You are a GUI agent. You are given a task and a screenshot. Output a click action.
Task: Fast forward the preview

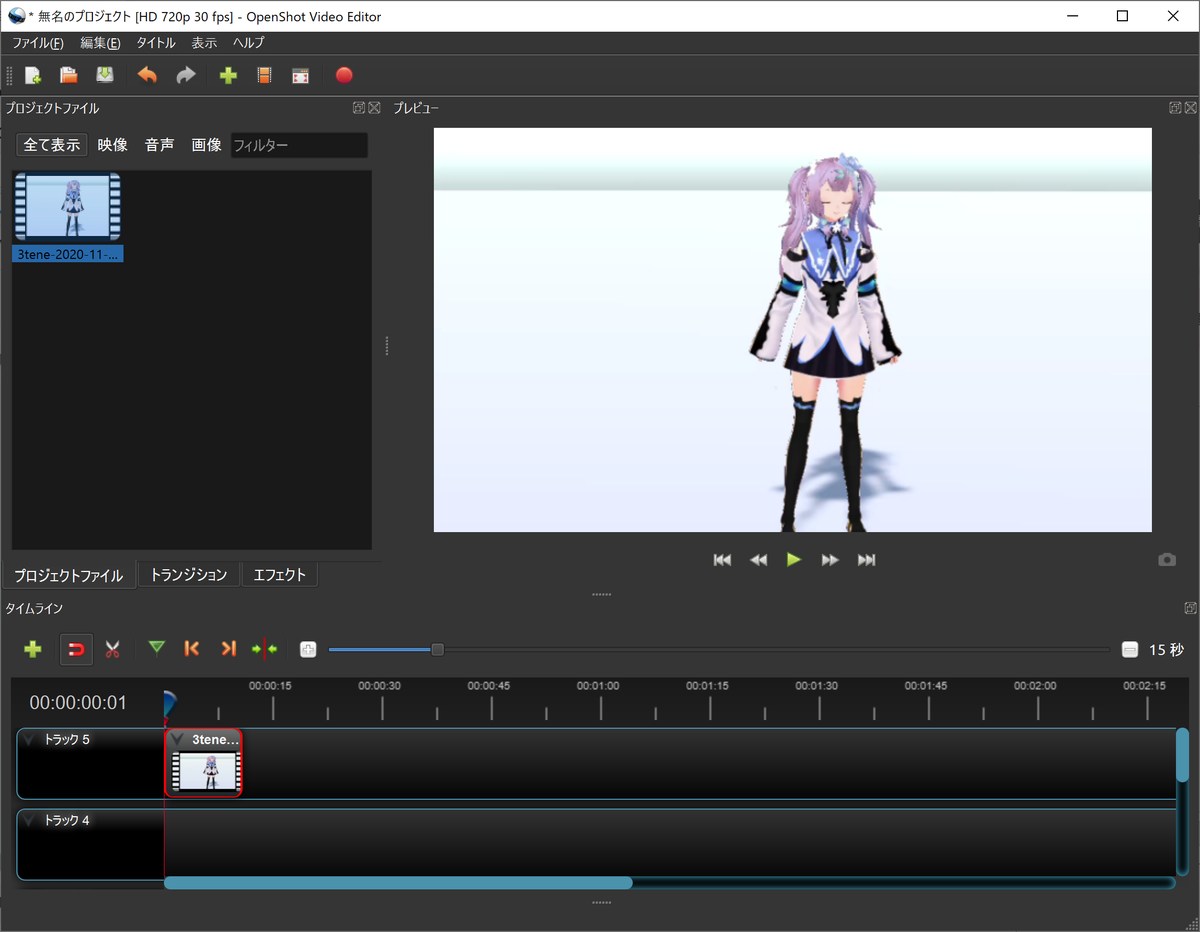tap(830, 560)
